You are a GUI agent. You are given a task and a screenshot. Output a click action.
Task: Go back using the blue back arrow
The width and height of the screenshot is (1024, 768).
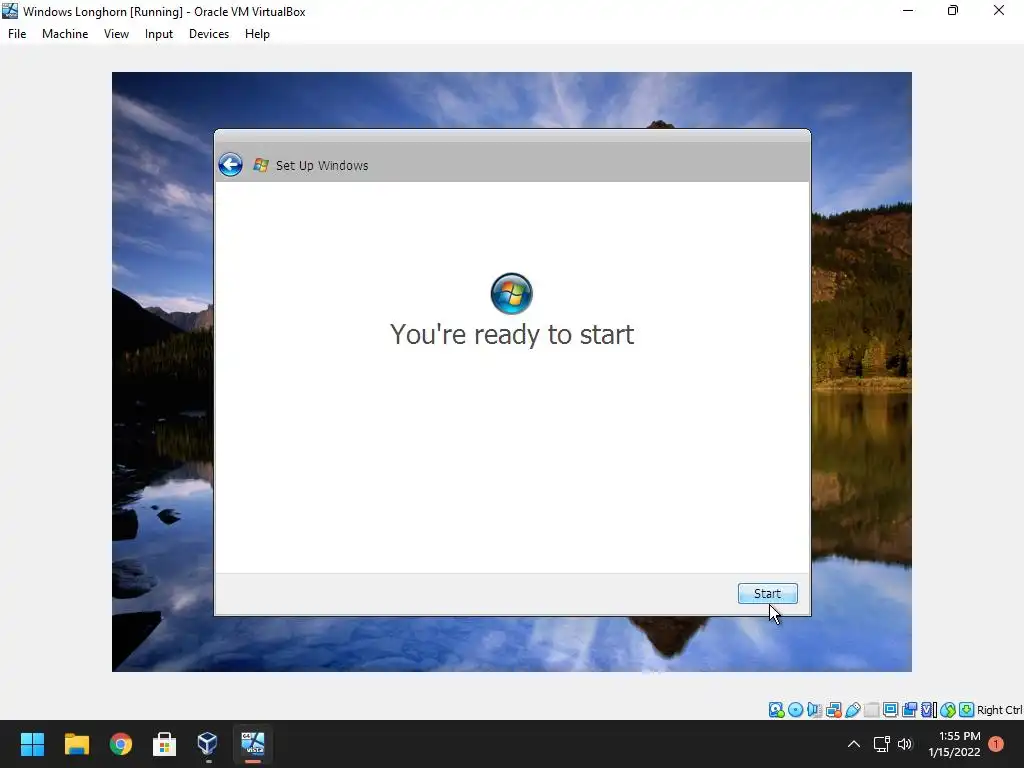pyautogui.click(x=231, y=165)
